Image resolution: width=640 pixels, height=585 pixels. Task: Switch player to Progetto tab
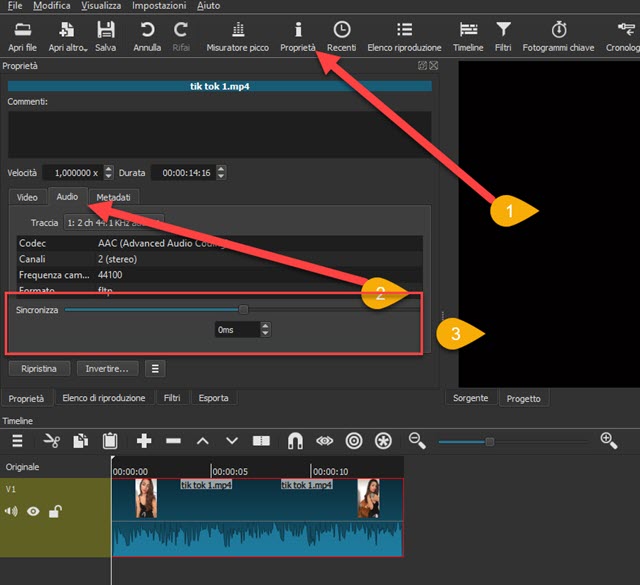pyautogui.click(x=524, y=398)
